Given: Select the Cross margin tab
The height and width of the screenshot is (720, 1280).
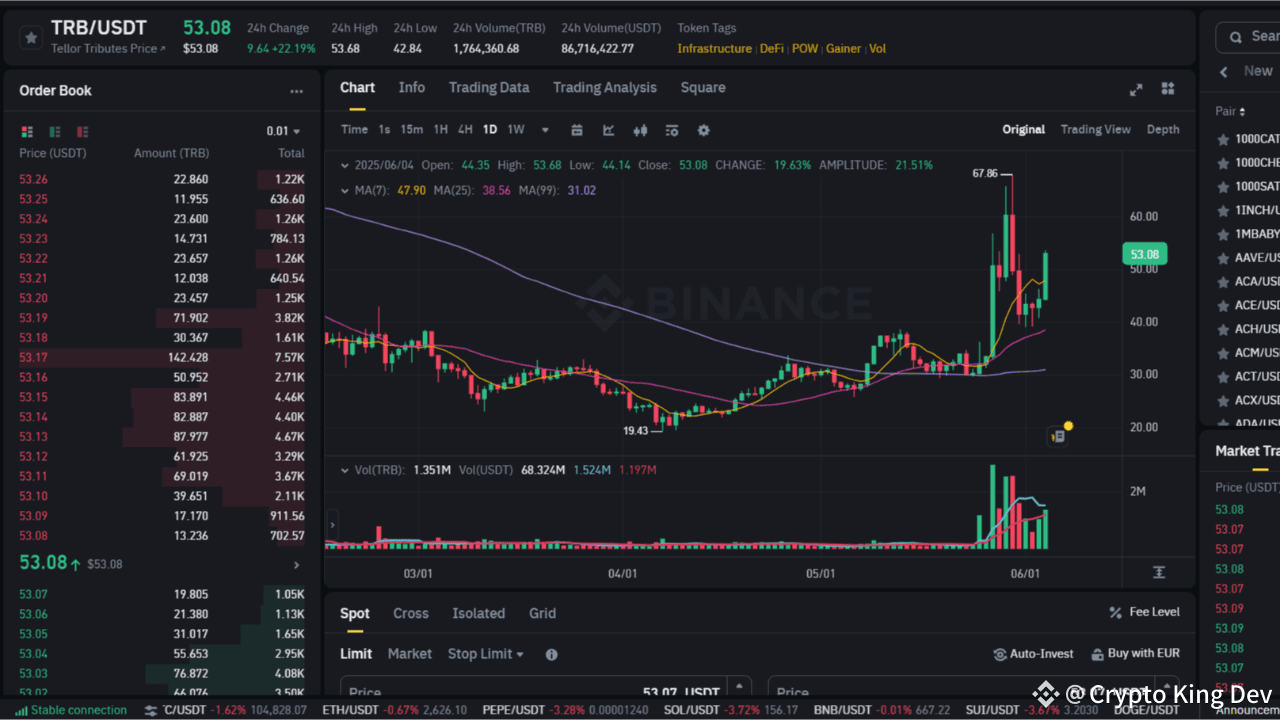Looking at the screenshot, I should (411, 614).
